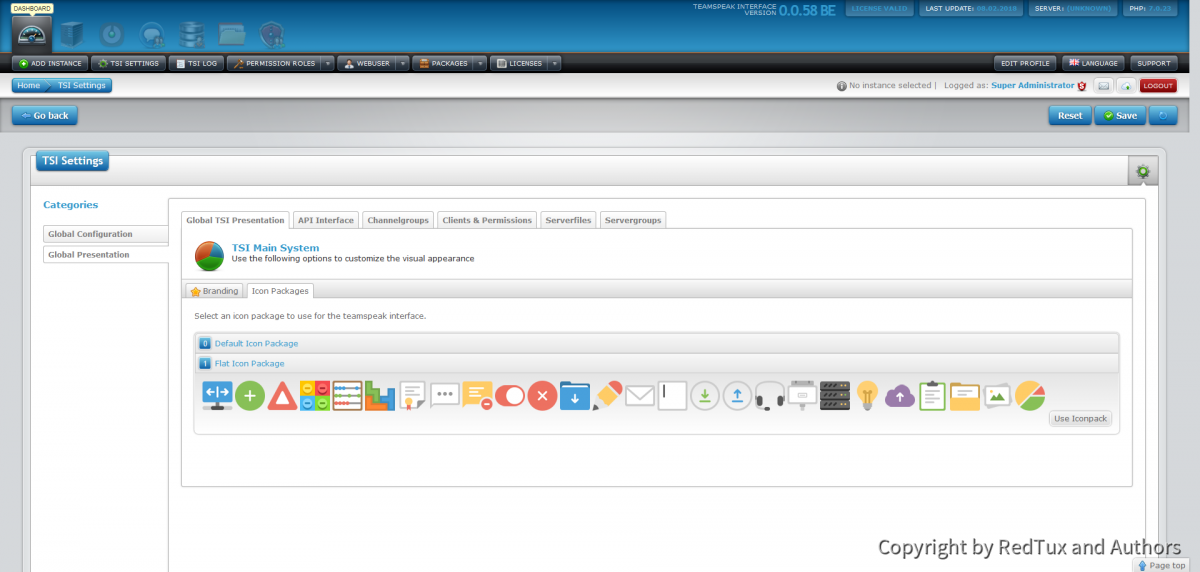Select the round power dial header icon
1200x572 pixels.
click(x=112, y=35)
